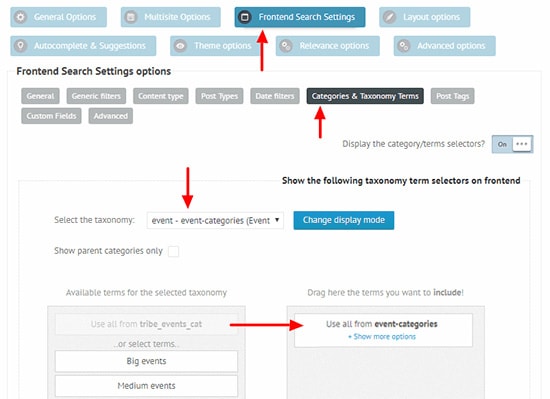Open the Select the taxonomy dropdown
The image size is (550, 399).
(215, 221)
